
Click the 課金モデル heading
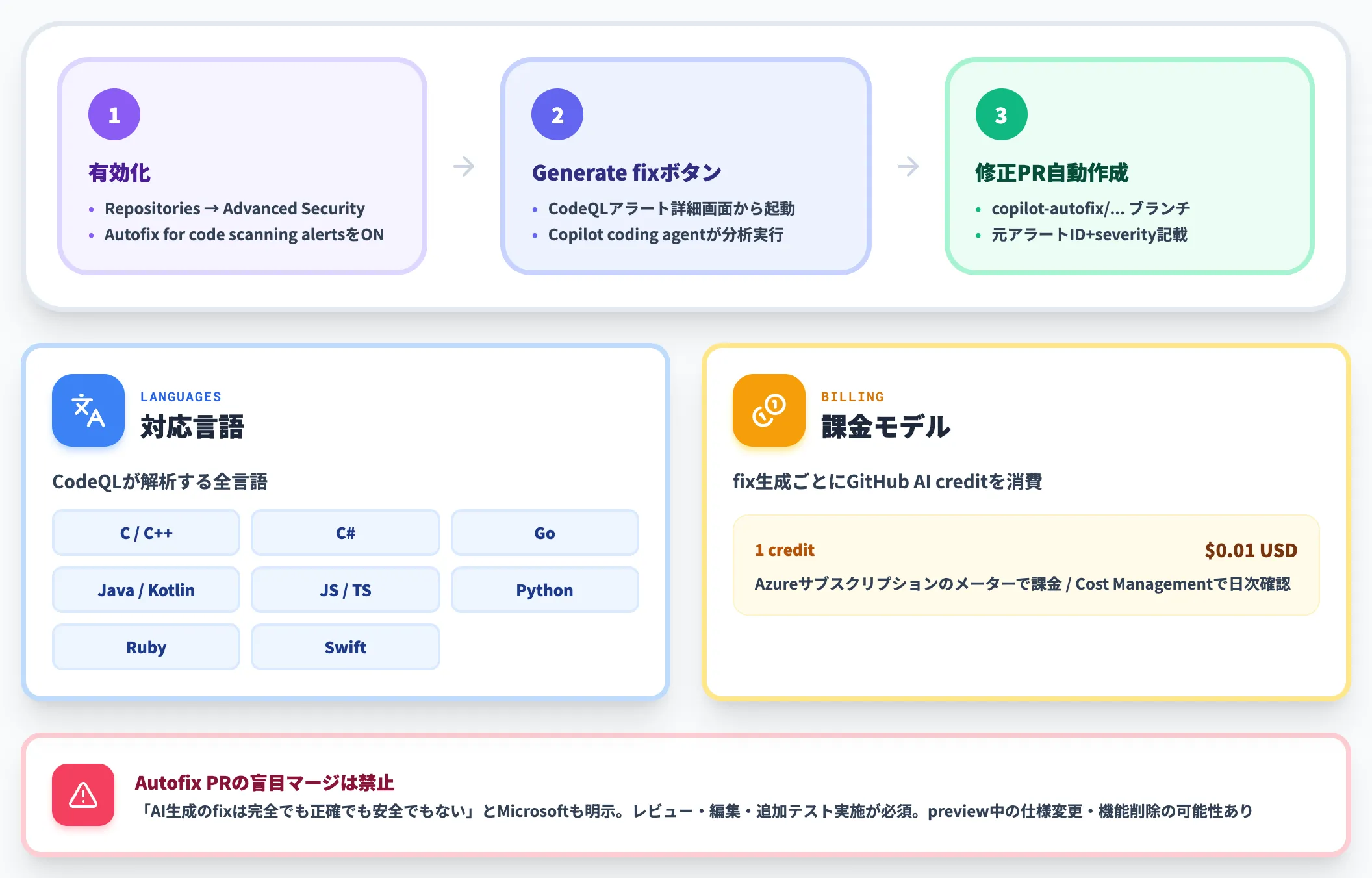[x=886, y=427]
